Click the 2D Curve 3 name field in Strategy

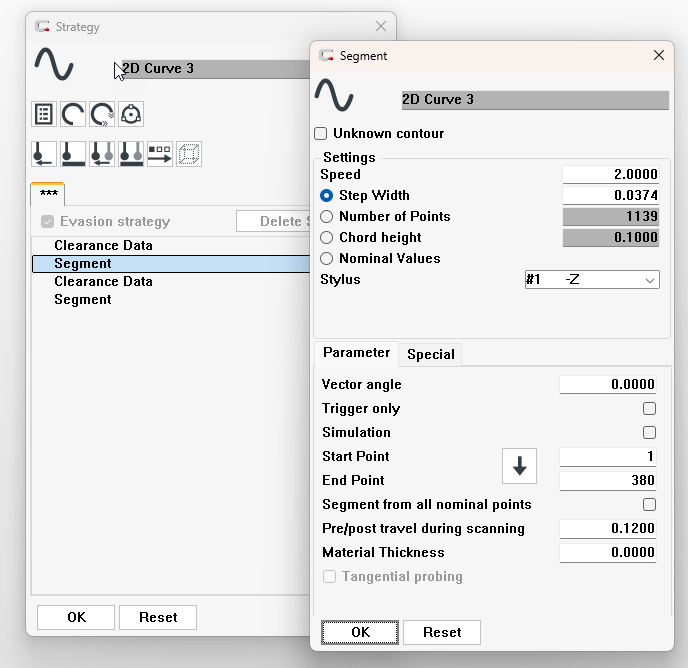pos(216,69)
